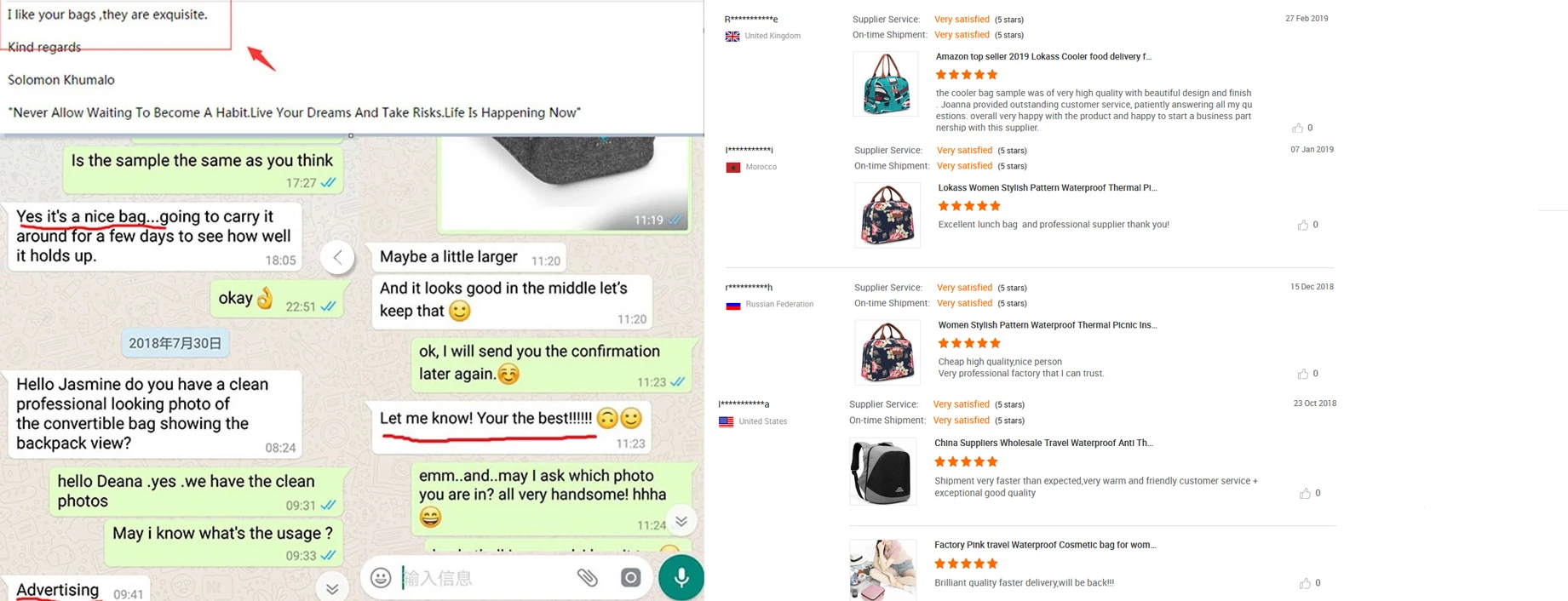The width and height of the screenshot is (1568, 601).
Task: Click the teal cooler bag thumbnail
Action: (886, 83)
